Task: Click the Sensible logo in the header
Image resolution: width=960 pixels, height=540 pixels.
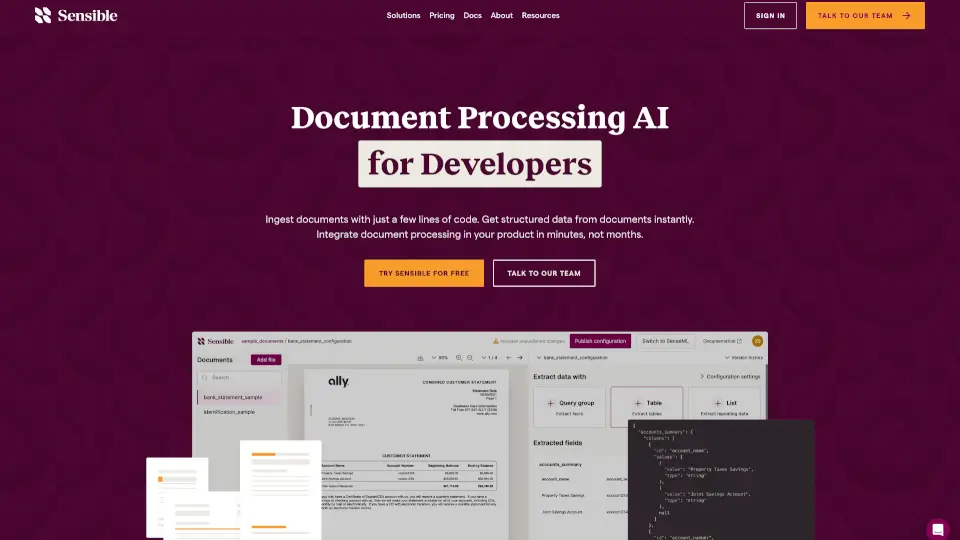Action: point(76,15)
